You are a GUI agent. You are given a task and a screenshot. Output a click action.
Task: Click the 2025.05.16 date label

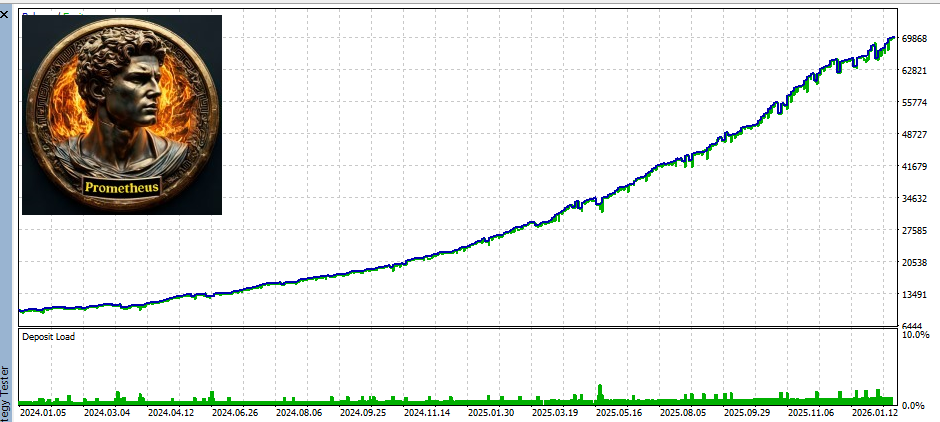[x=619, y=412]
